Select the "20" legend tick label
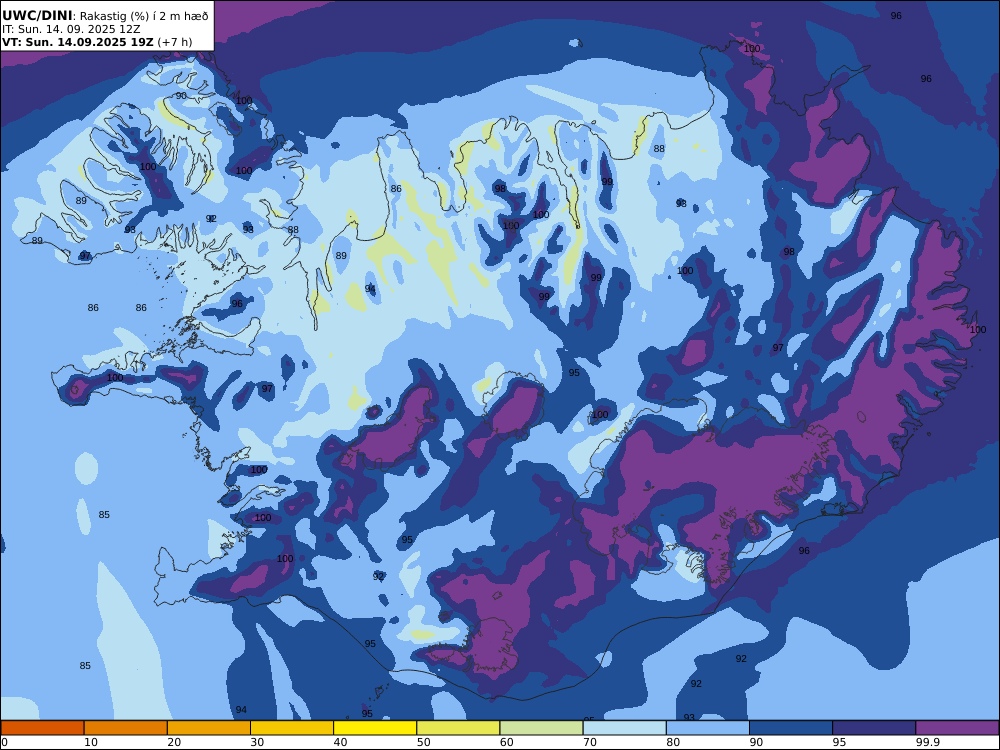The height and width of the screenshot is (750, 1000). (x=174, y=742)
